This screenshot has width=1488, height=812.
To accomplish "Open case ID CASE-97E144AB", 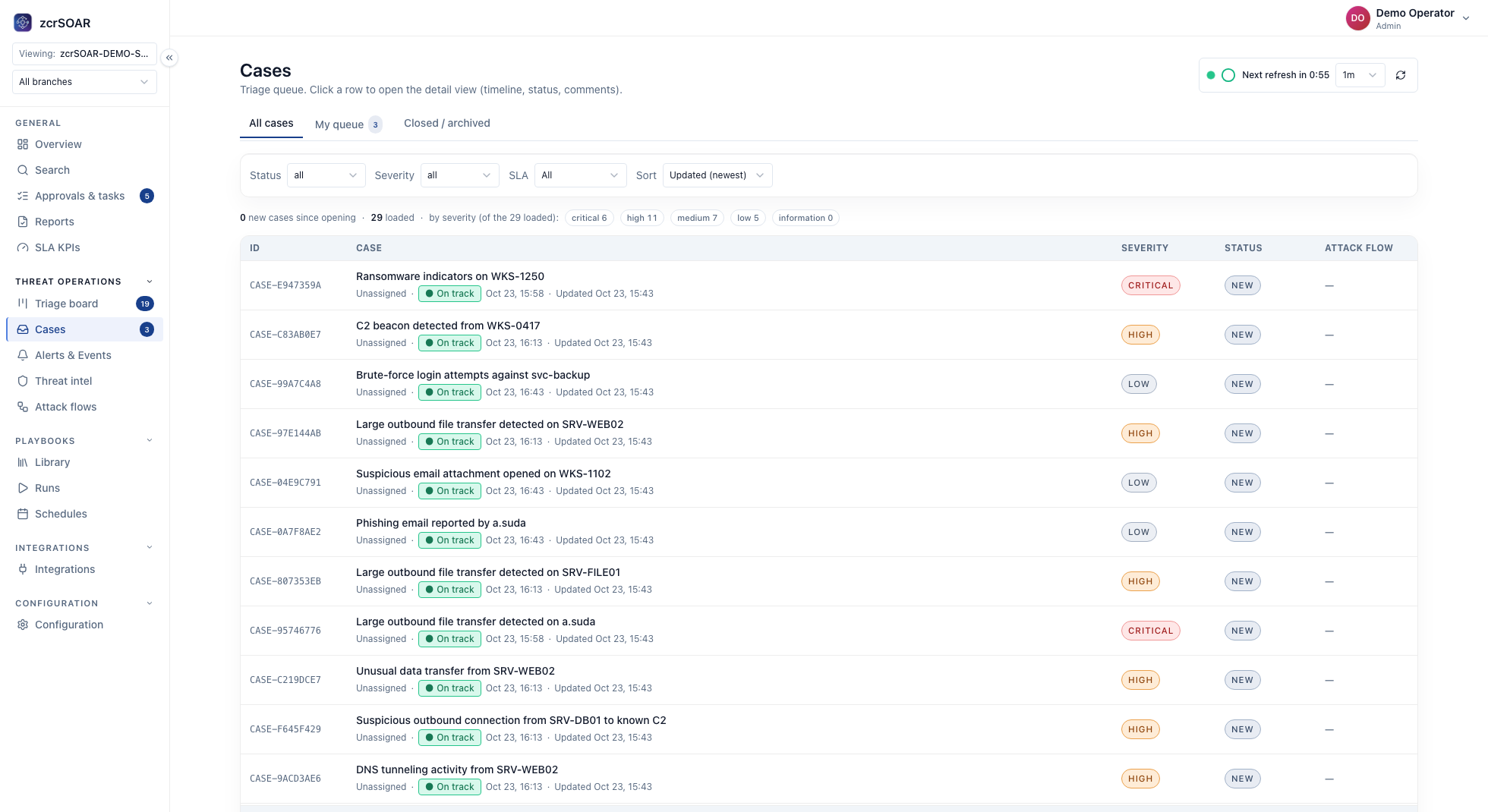I will coord(285,433).
